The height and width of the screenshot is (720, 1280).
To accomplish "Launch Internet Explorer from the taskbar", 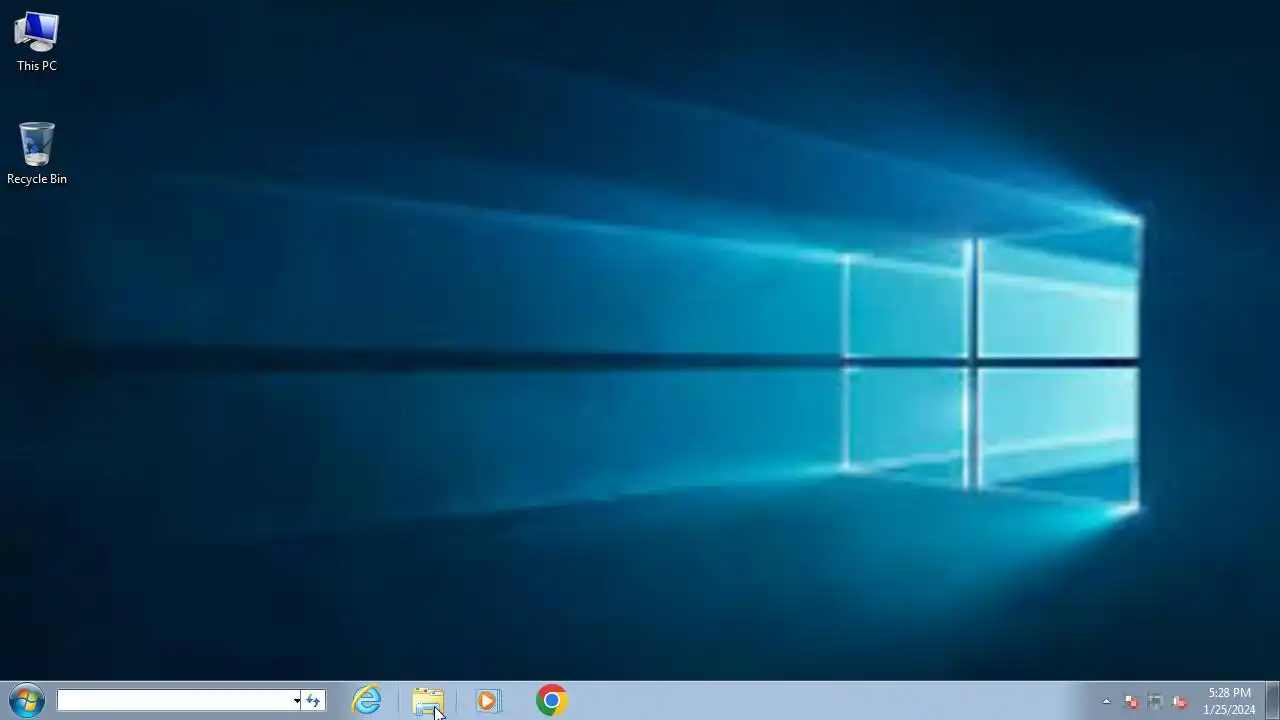I will click(x=367, y=701).
